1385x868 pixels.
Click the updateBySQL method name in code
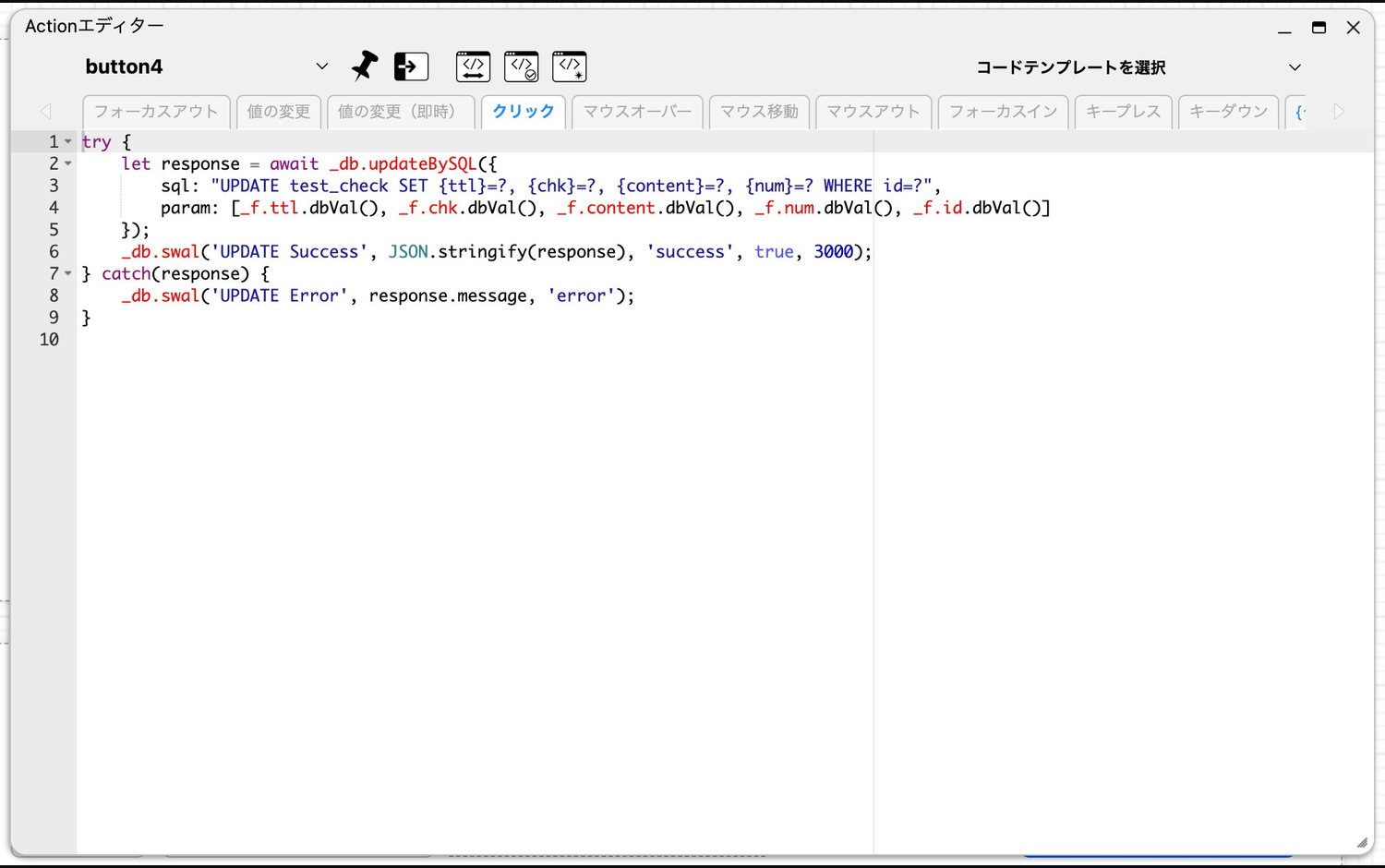[x=423, y=164]
